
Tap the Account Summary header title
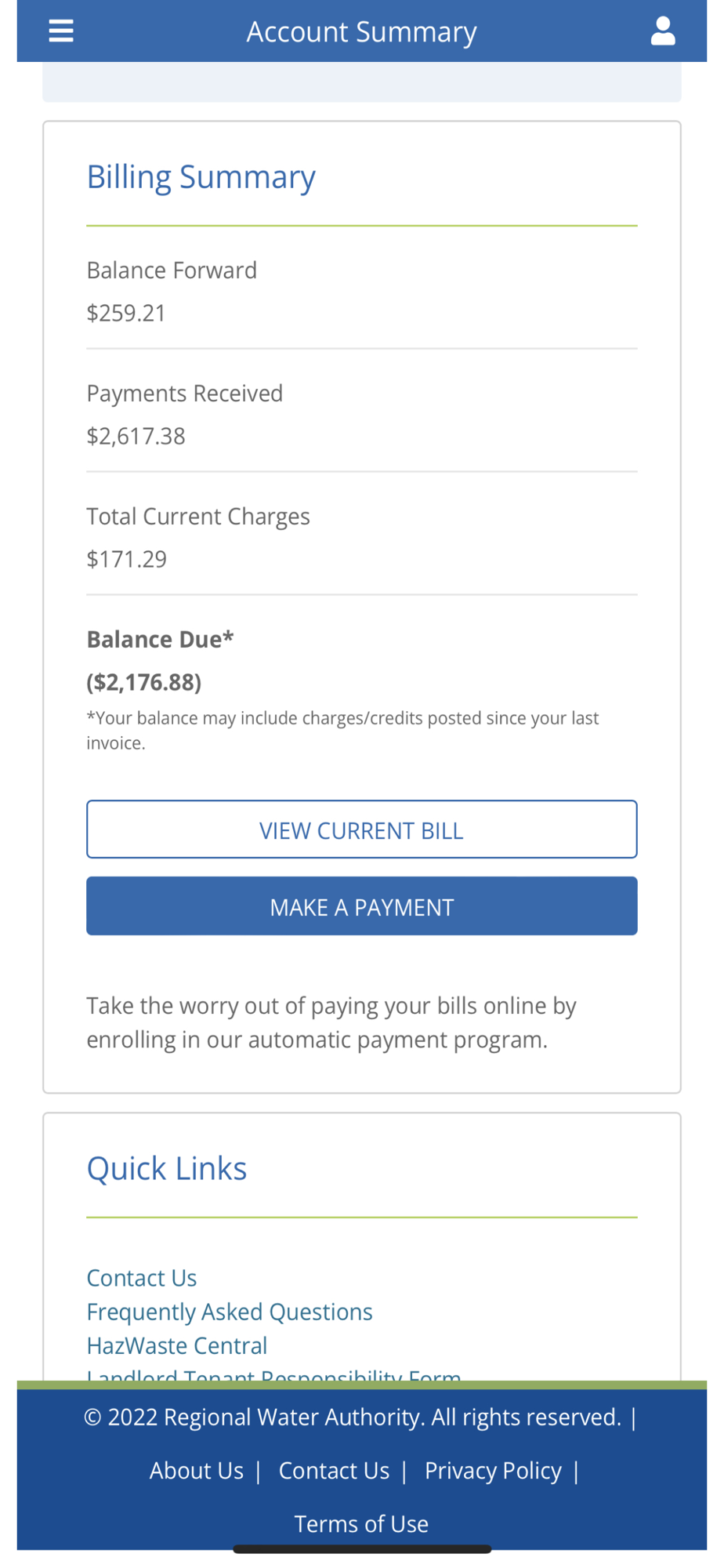pos(361,31)
